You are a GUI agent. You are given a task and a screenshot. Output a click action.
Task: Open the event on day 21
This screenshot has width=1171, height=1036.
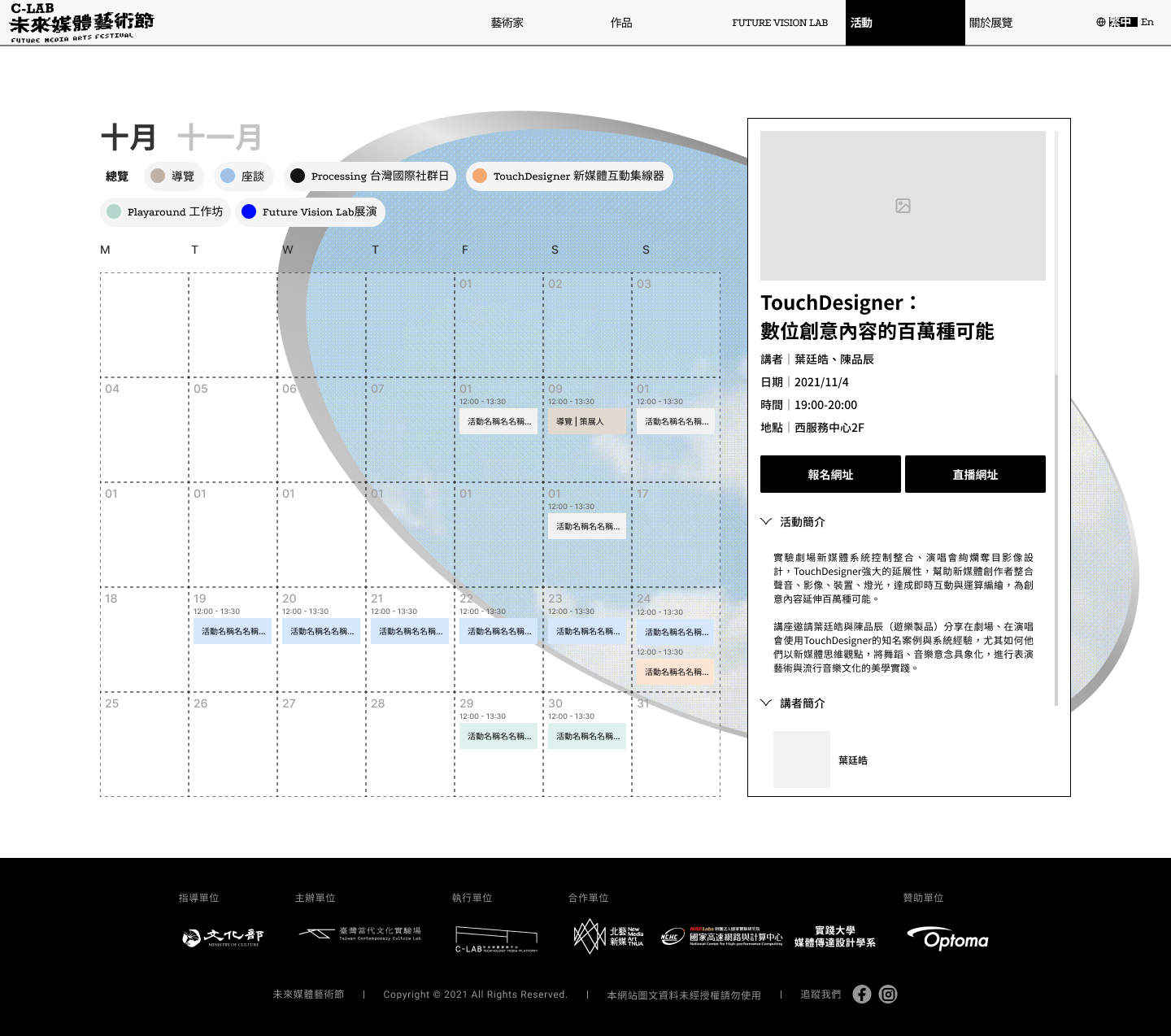(410, 631)
